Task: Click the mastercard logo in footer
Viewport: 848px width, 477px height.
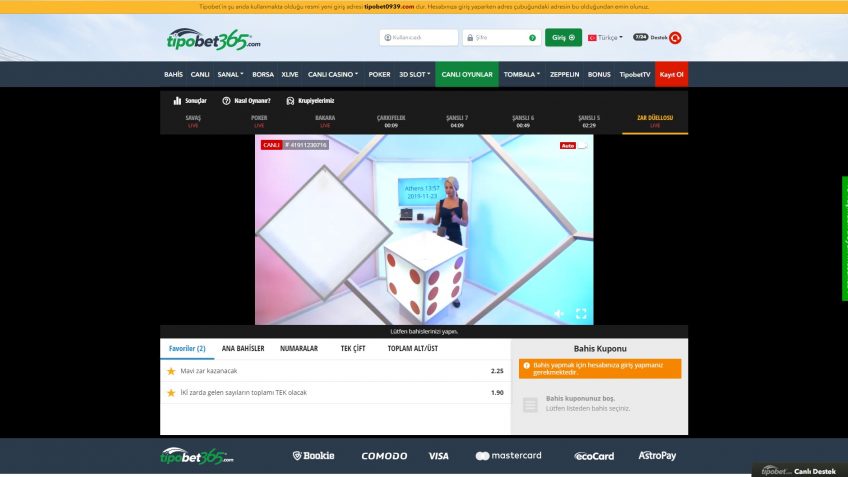Action: pos(508,456)
